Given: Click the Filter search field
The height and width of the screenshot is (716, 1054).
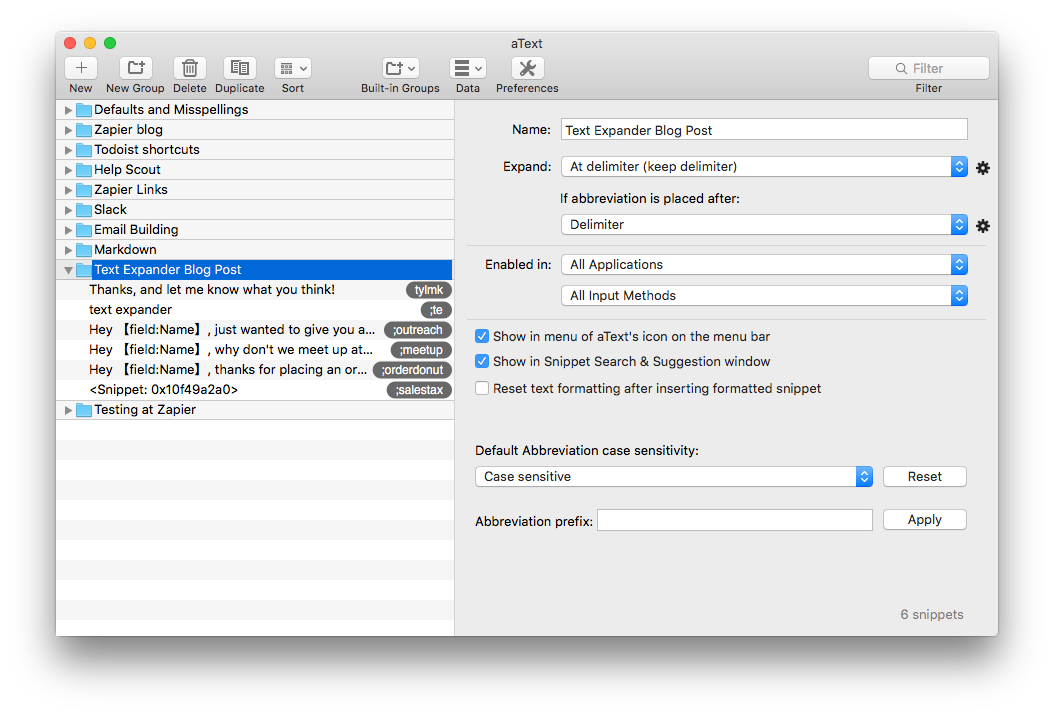Looking at the screenshot, I should click(x=928, y=68).
